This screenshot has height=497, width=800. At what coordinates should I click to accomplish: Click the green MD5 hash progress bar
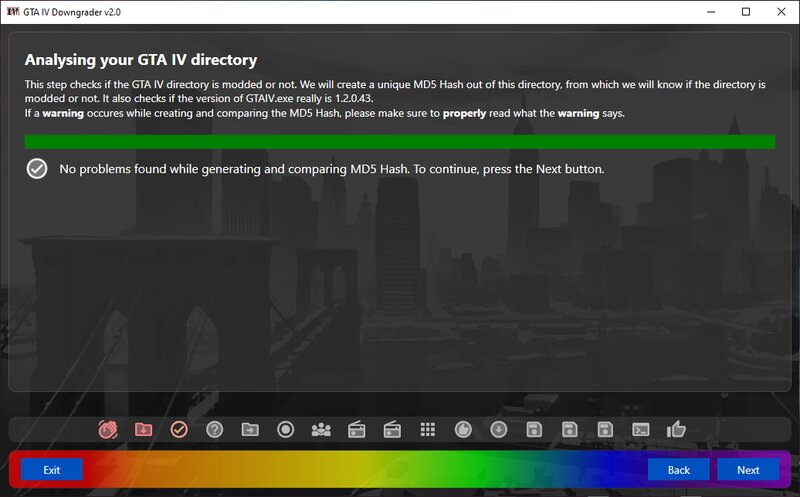[400, 142]
